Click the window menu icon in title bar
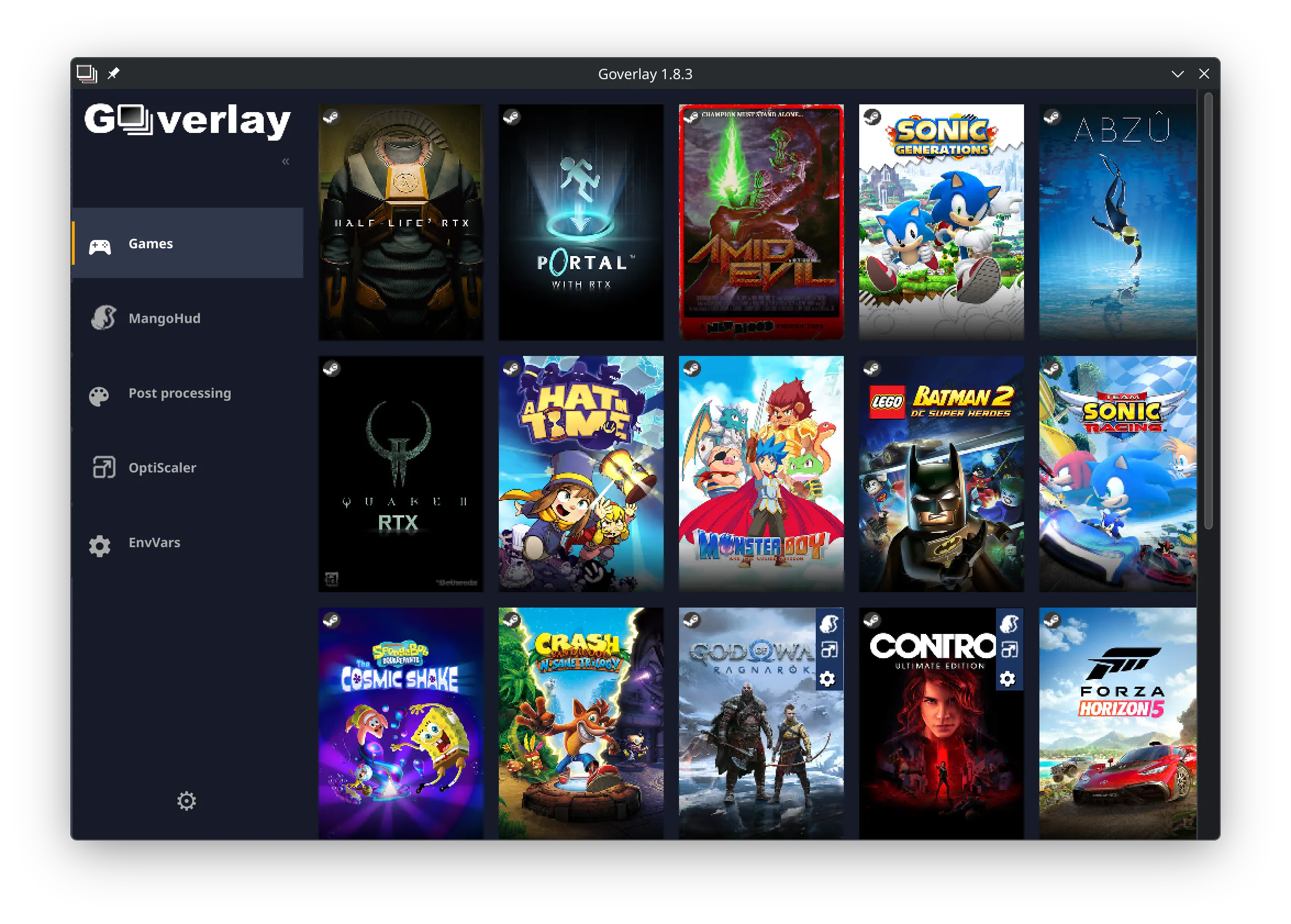 tap(86, 74)
